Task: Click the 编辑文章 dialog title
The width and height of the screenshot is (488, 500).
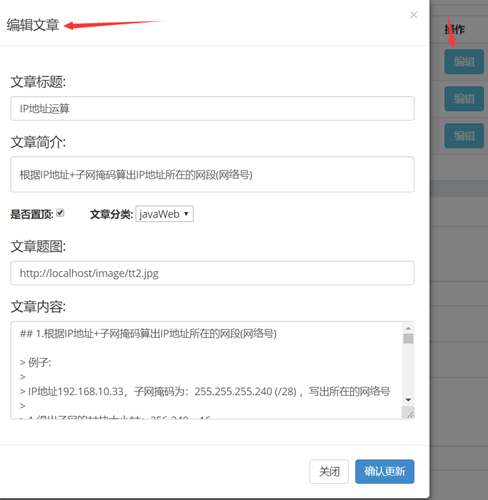Action: tap(33, 25)
